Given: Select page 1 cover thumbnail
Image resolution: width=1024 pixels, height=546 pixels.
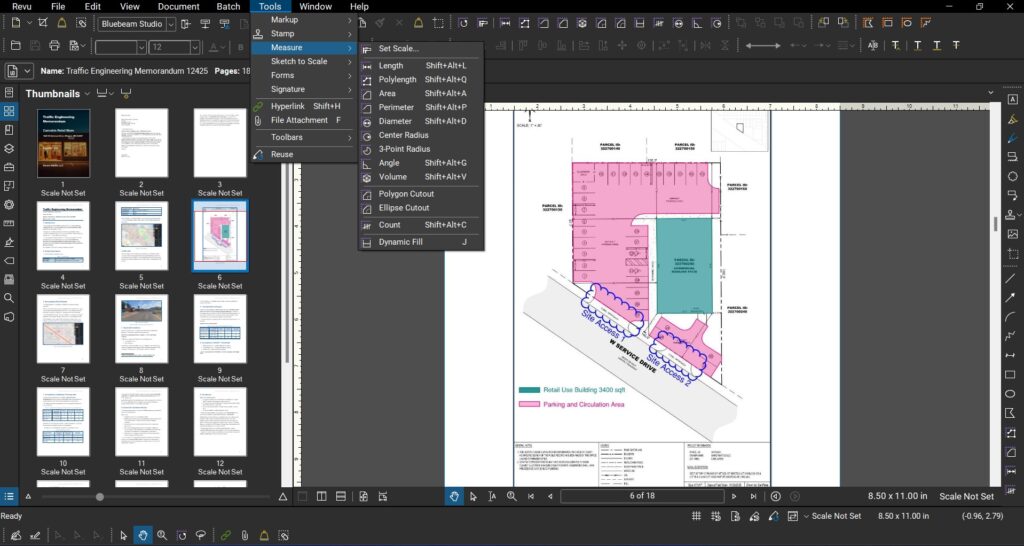Looking at the screenshot, I should [63, 143].
